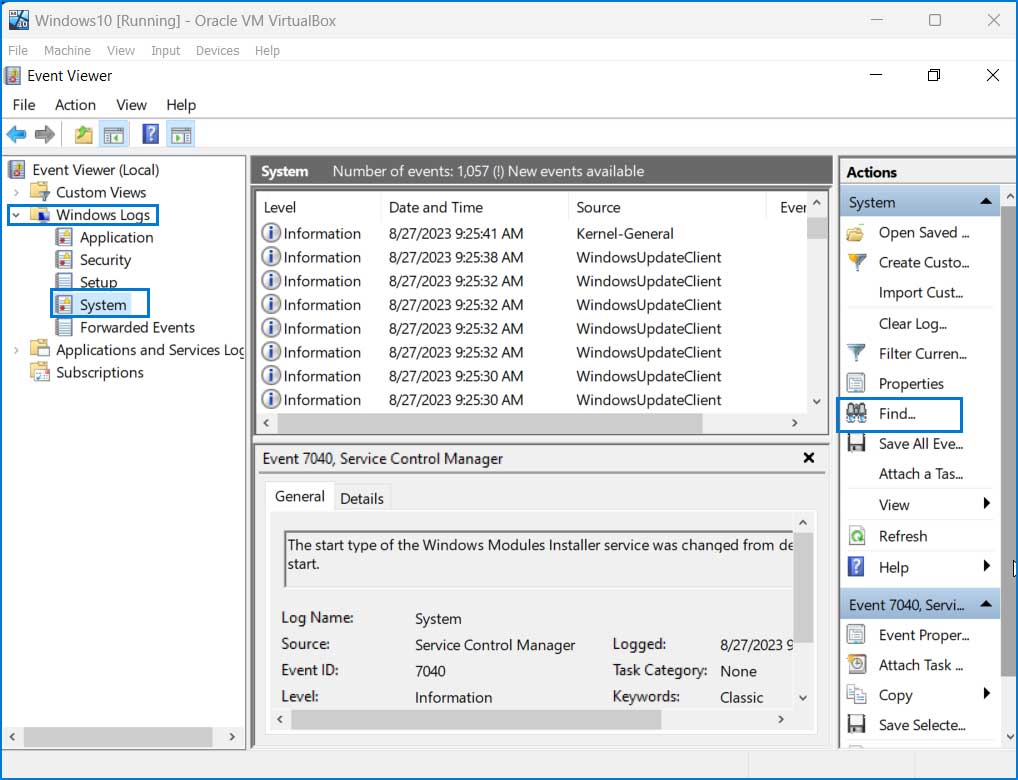Click the Subscriptions icon in tree

[40, 372]
